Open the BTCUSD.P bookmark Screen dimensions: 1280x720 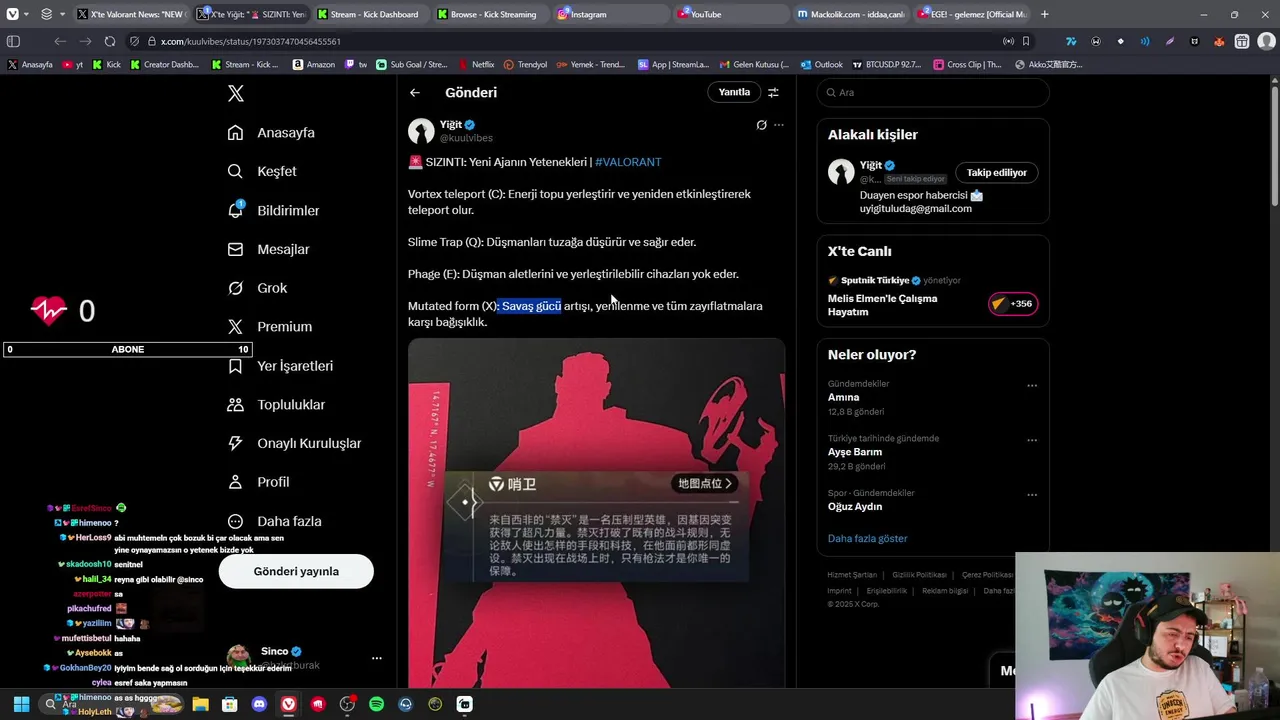tap(887, 64)
